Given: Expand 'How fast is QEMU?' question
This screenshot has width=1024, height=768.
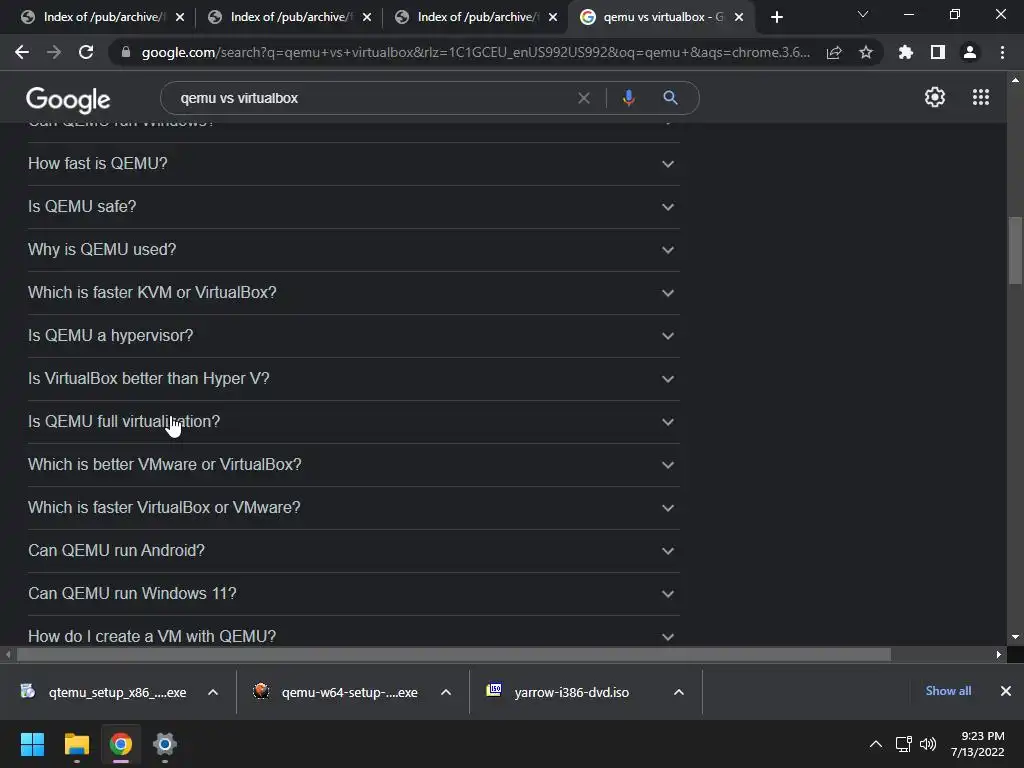Looking at the screenshot, I should tap(353, 164).
